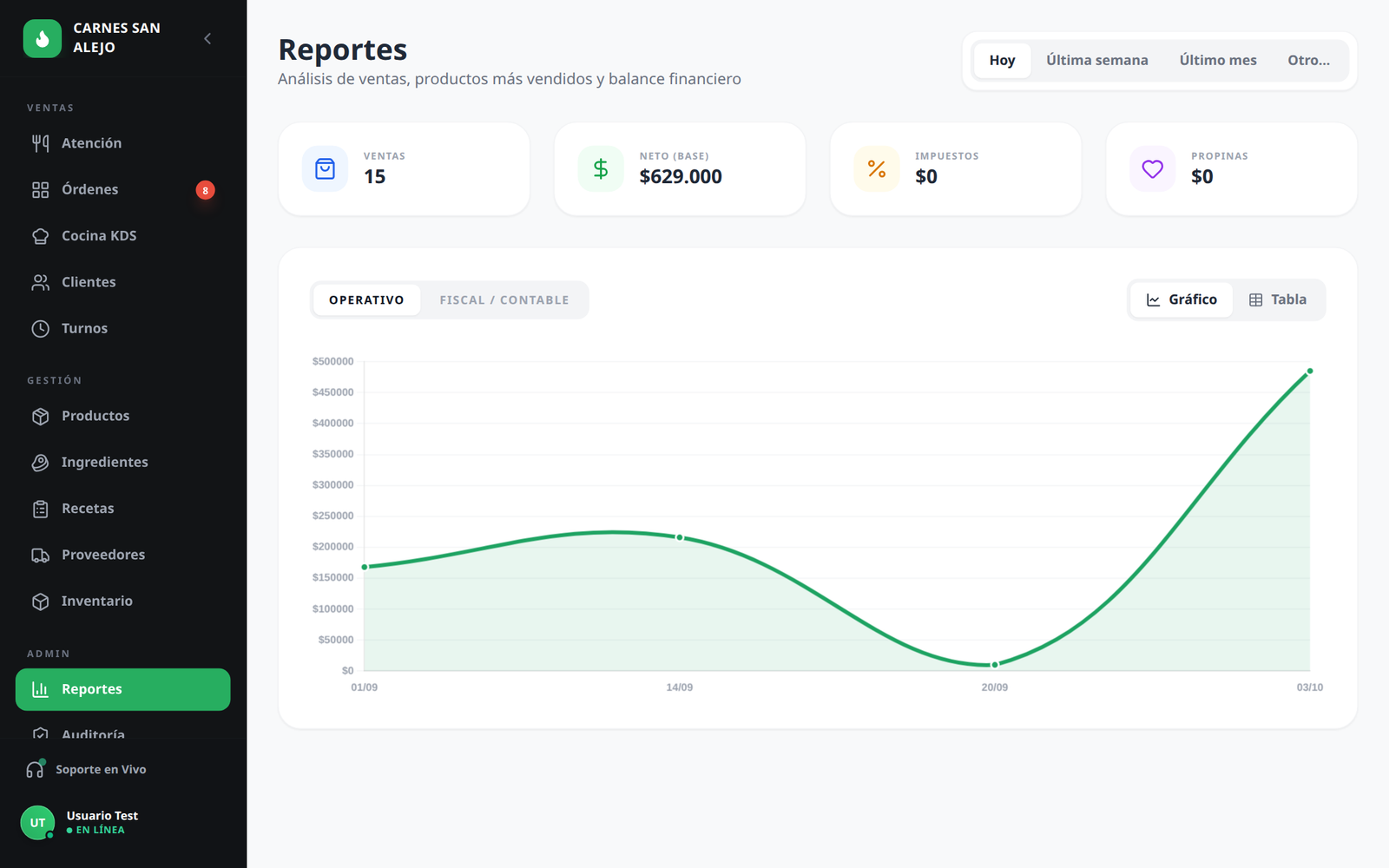The image size is (1389, 868).
Task: Click the 14/09 data point on chart
Action: point(680,537)
